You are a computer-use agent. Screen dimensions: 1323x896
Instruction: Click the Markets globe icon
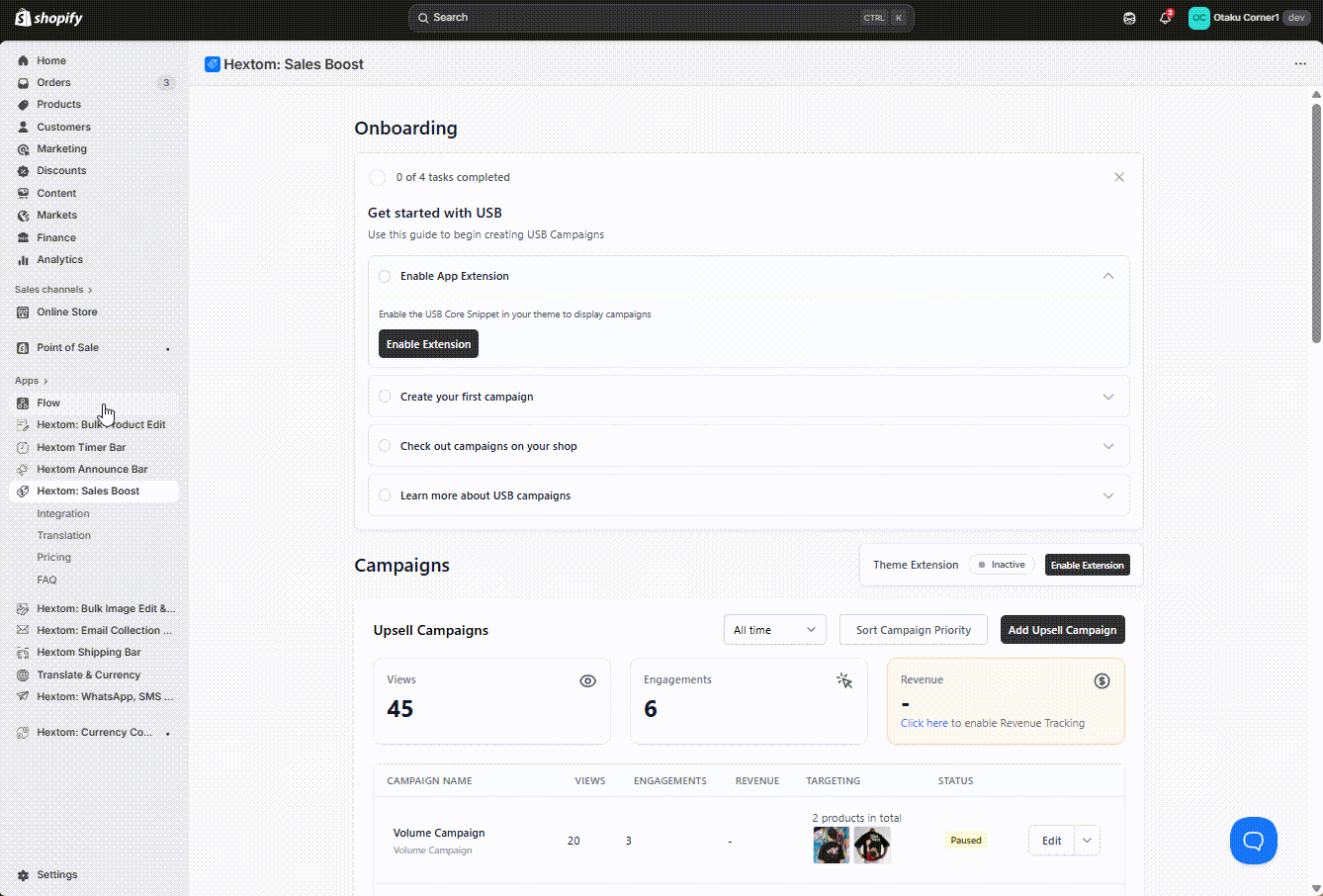23,216
